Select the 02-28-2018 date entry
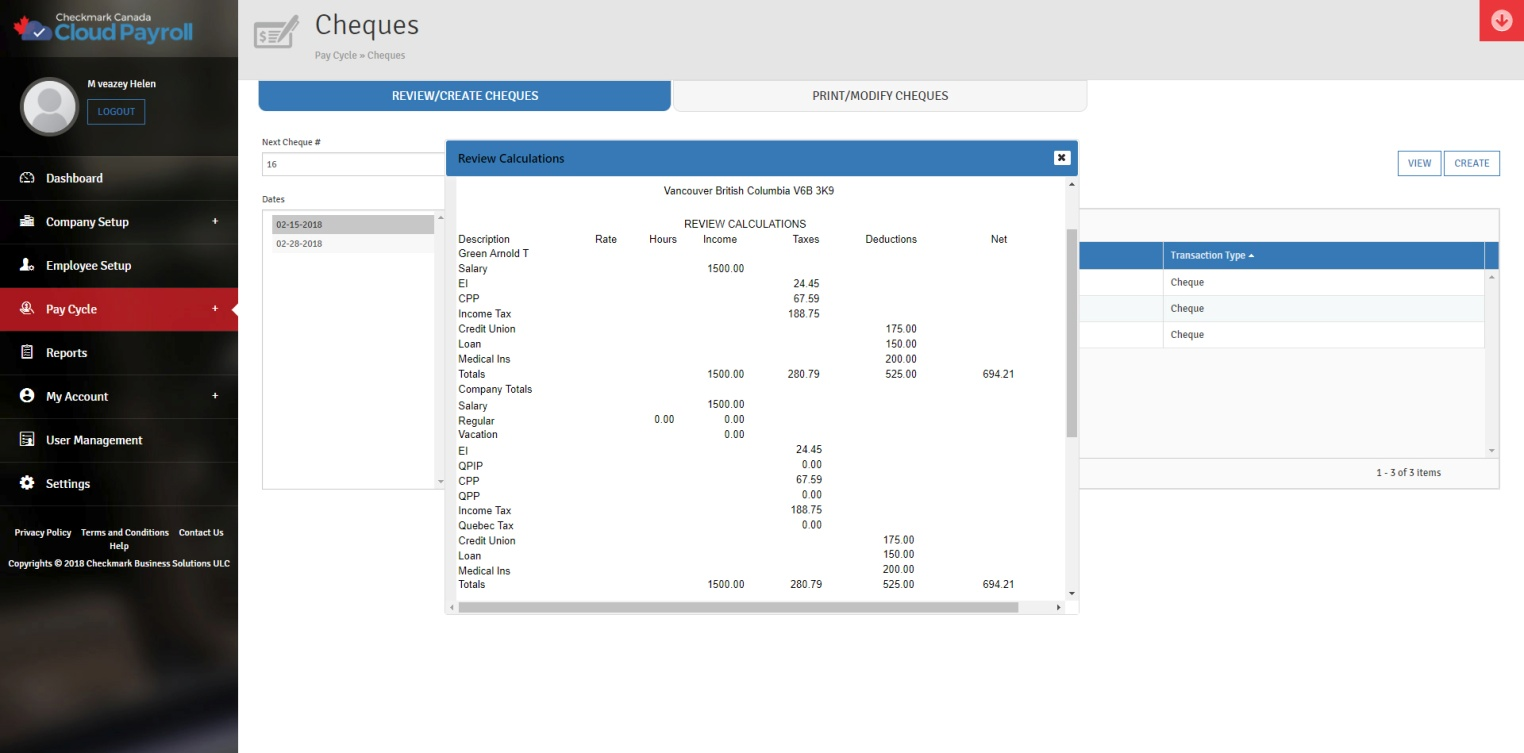 coord(299,244)
